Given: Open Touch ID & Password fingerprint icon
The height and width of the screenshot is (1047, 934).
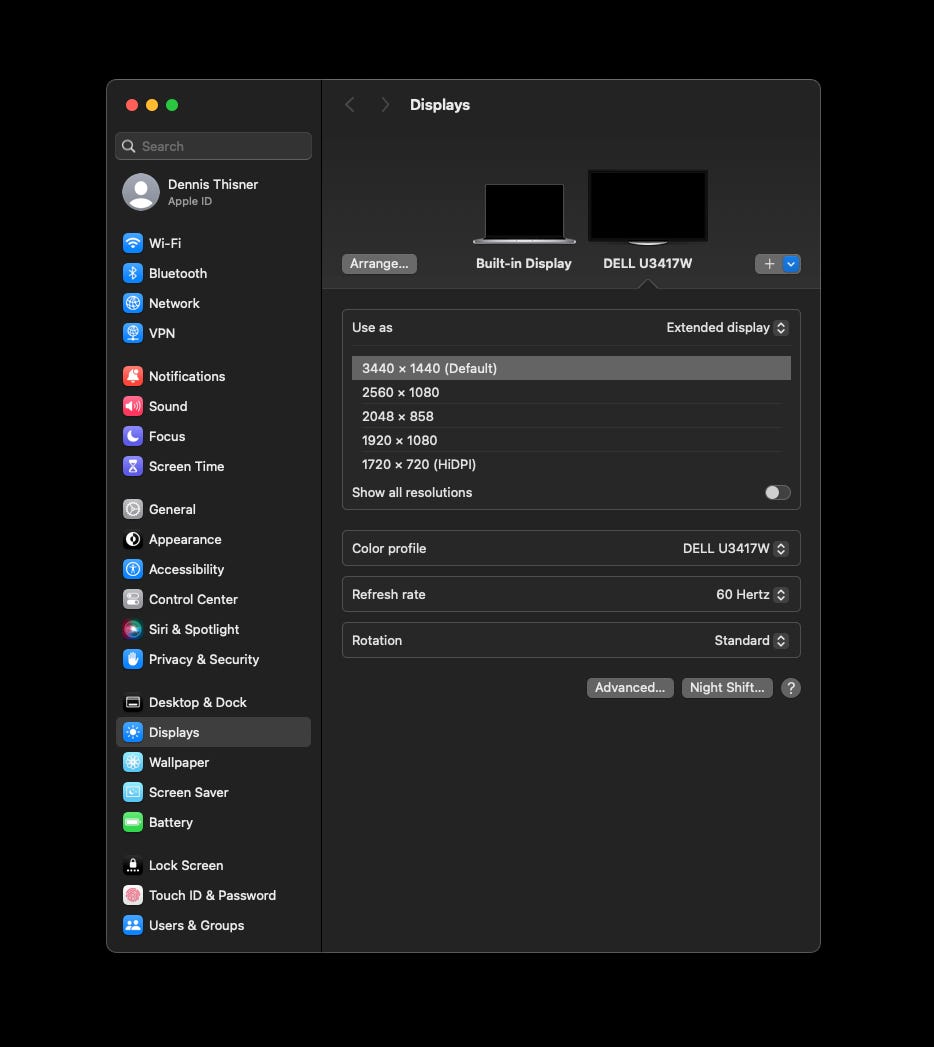Looking at the screenshot, I should point(133,895).
